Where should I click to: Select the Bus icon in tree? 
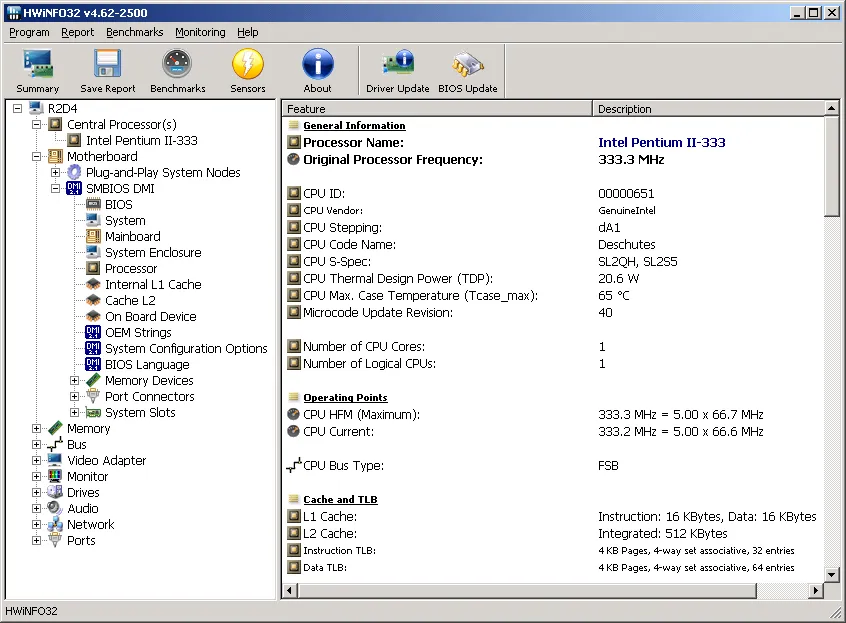click(55, 444)
